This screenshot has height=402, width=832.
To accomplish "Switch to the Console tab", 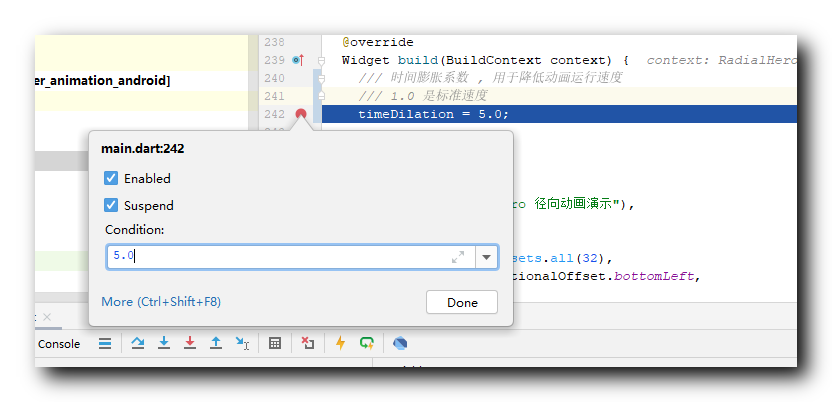I will pos(59,344).
